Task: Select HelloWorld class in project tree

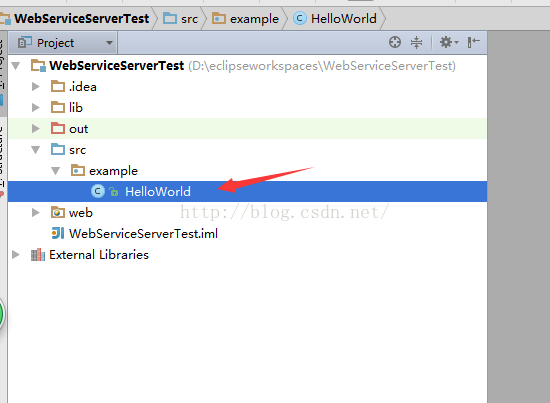Action: (158, 192)
